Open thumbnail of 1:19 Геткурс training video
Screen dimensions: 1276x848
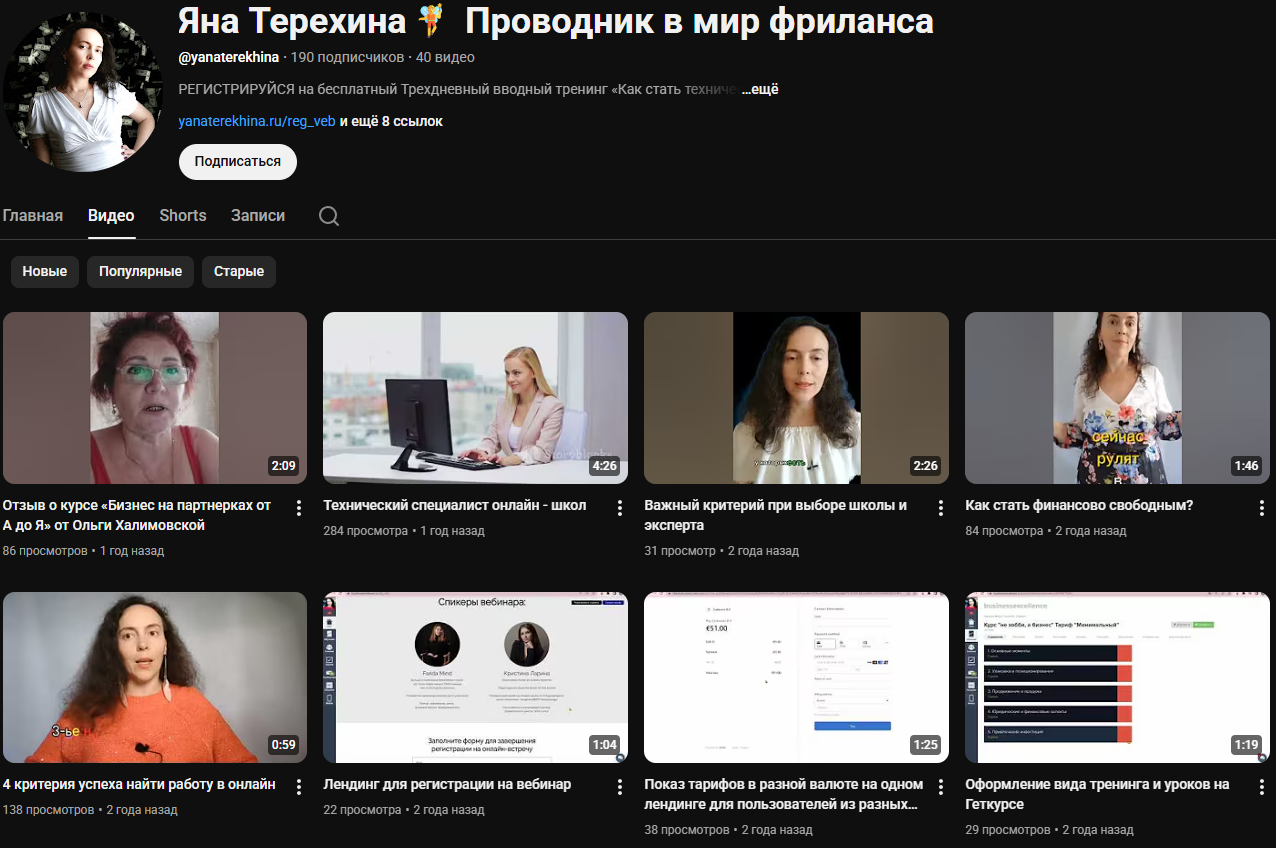tap(1117, 677)
